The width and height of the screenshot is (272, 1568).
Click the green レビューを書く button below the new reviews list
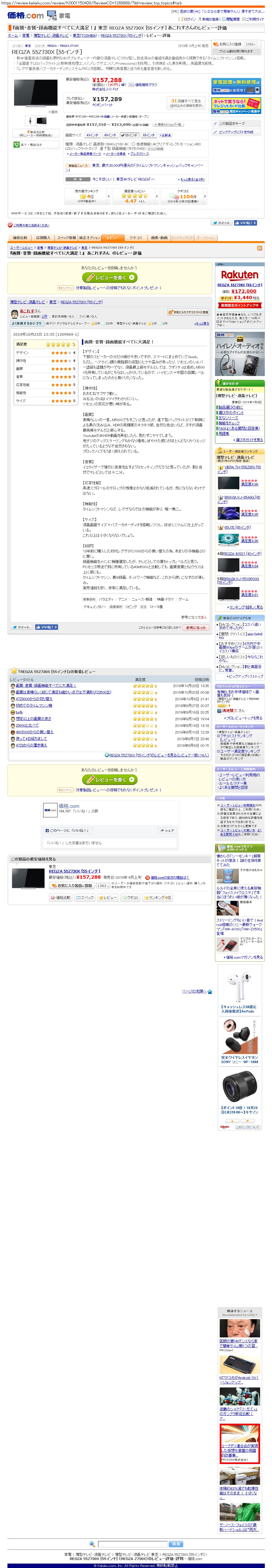pos(110,780)
